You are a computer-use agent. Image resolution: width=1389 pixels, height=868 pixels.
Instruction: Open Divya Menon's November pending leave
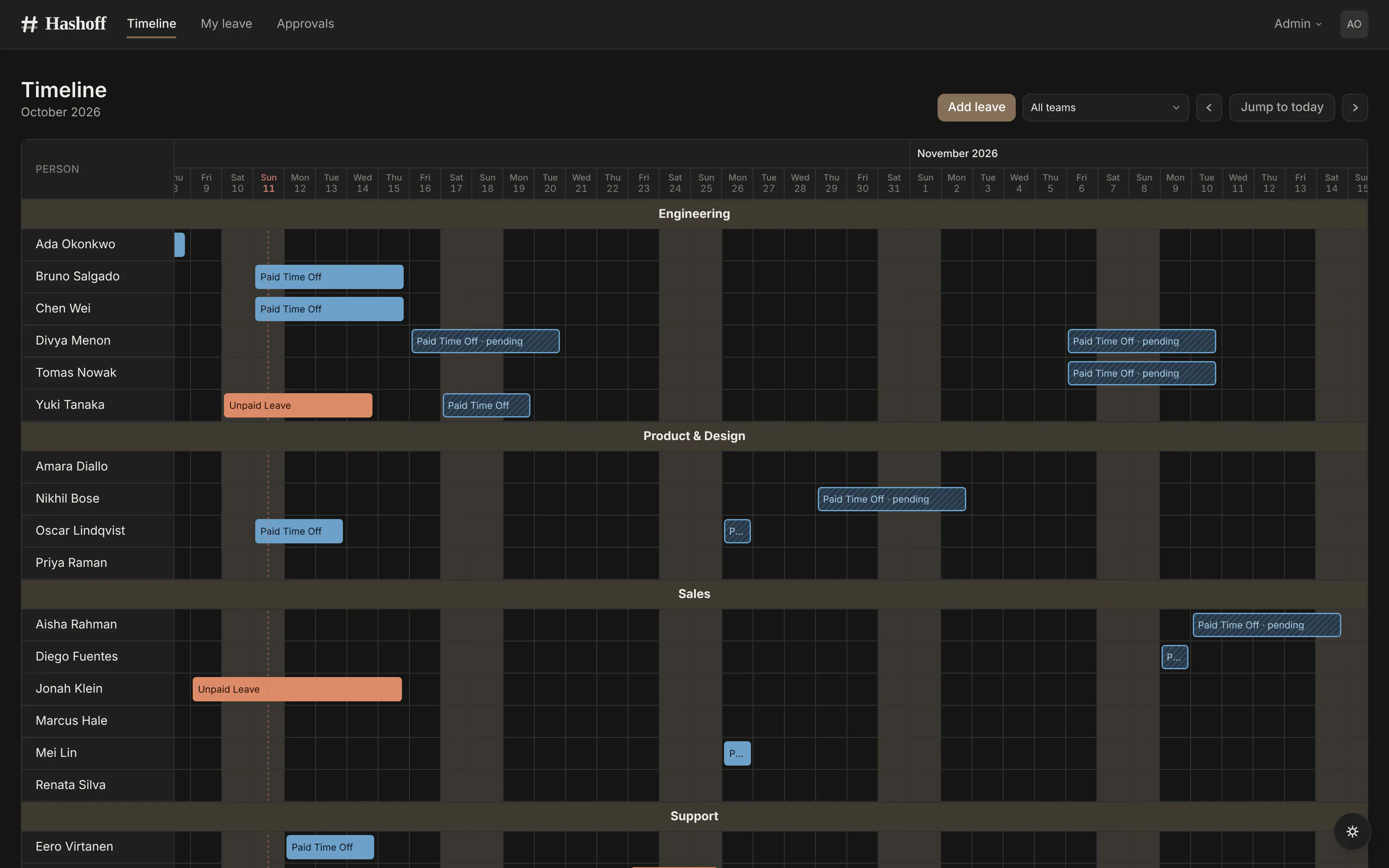[1141, 341]
